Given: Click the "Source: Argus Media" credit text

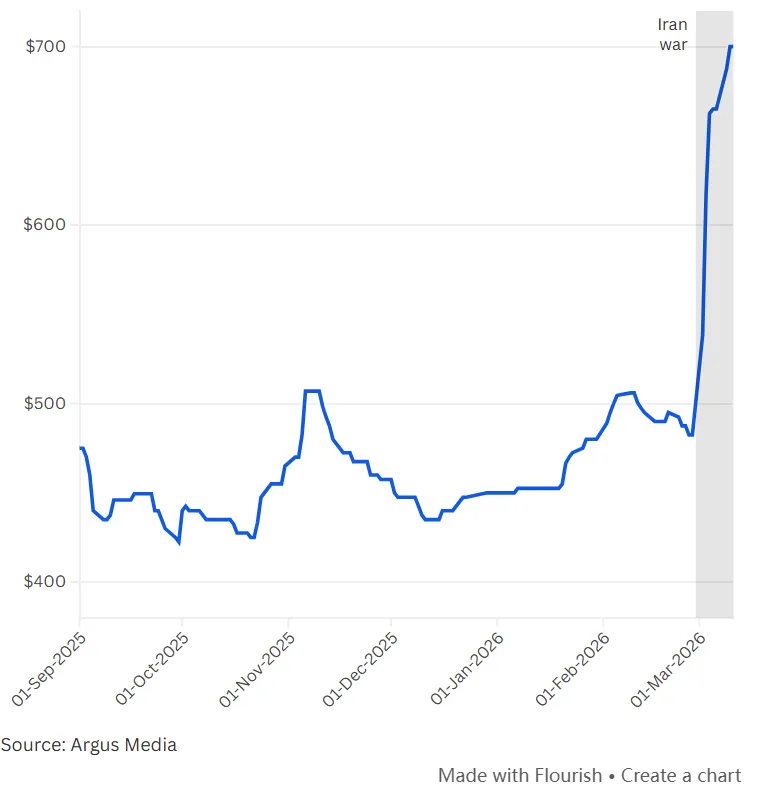Looking at the screenshot, I should click(89, 744).
